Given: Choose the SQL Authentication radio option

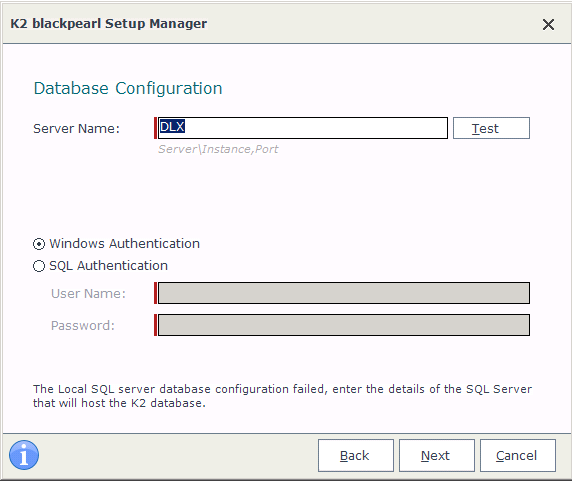Looking at the screenshot, I should [39, 266].
